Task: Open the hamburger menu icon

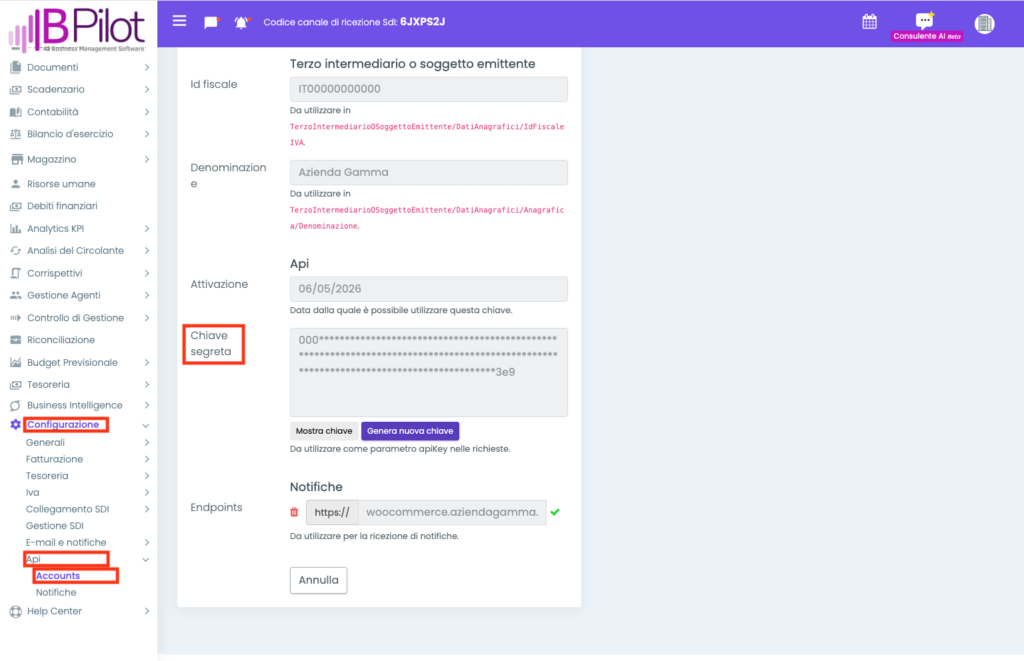Action: click(179, 22)
